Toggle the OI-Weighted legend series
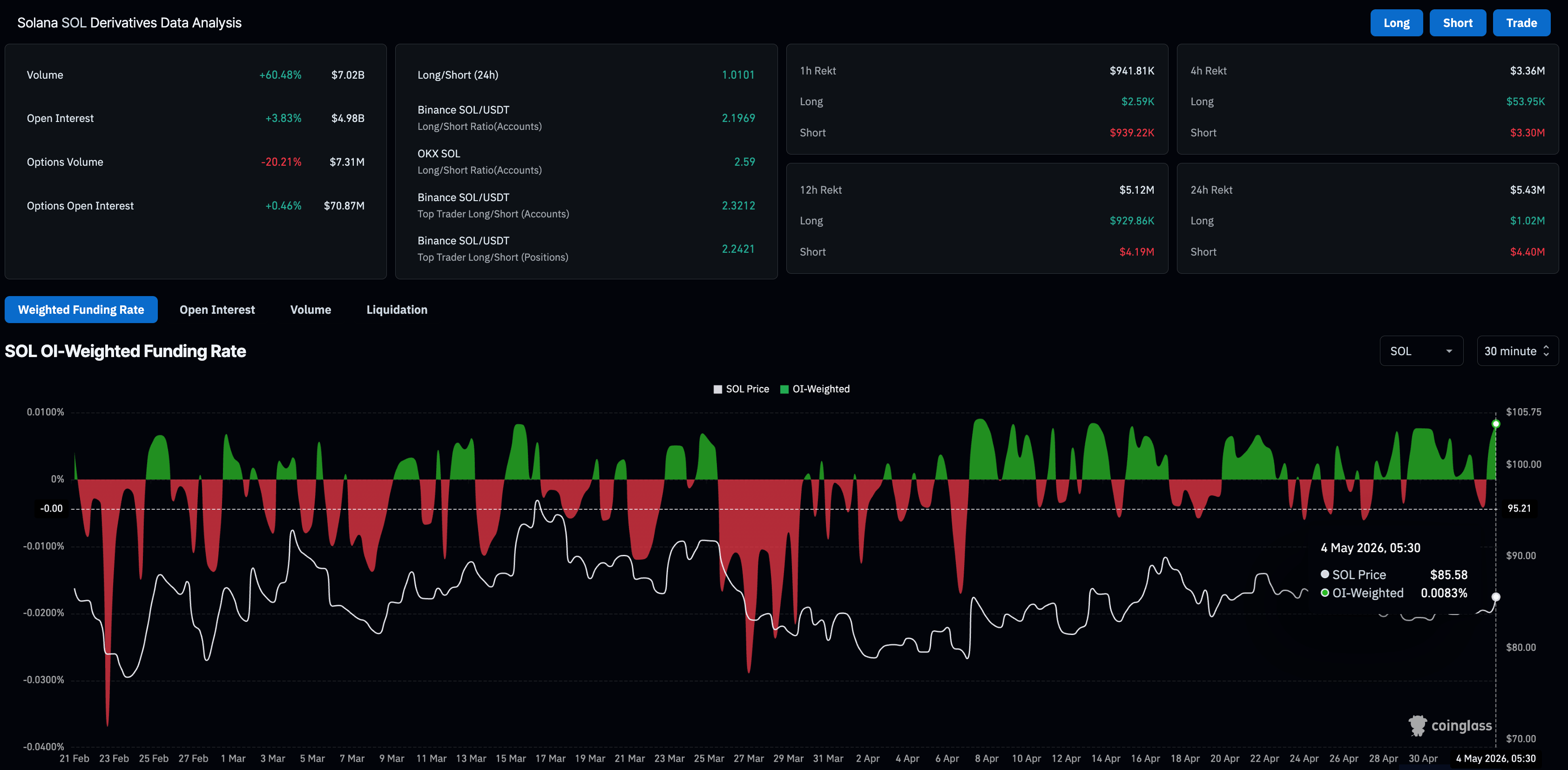1568x770 pixels. (x=814, y=389)
